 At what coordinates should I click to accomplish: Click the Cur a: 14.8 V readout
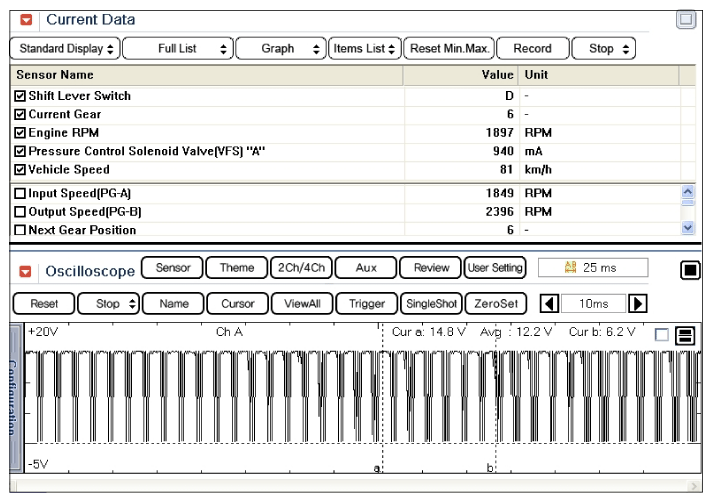429,332
